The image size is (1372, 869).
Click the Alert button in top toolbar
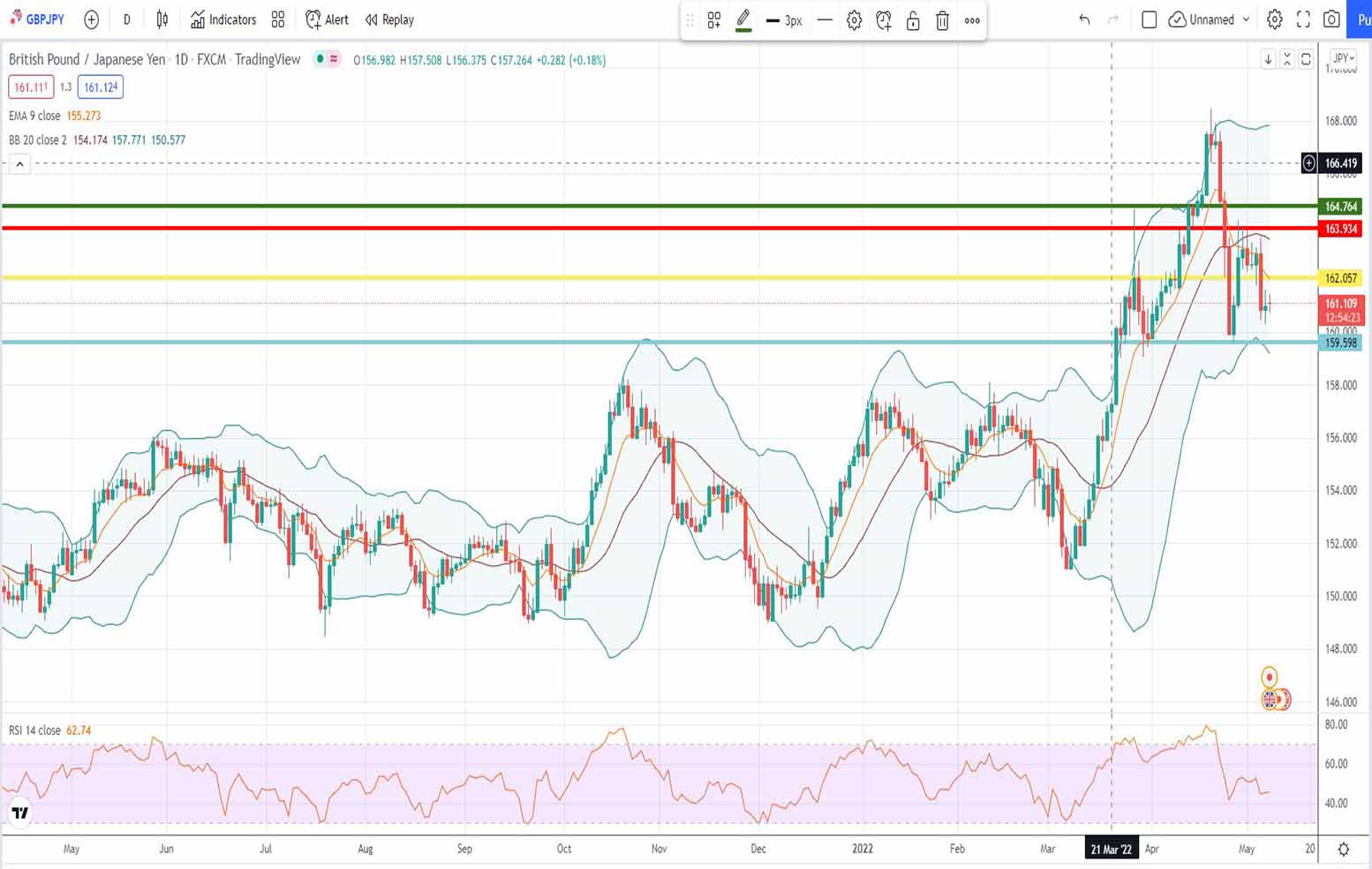327,19
